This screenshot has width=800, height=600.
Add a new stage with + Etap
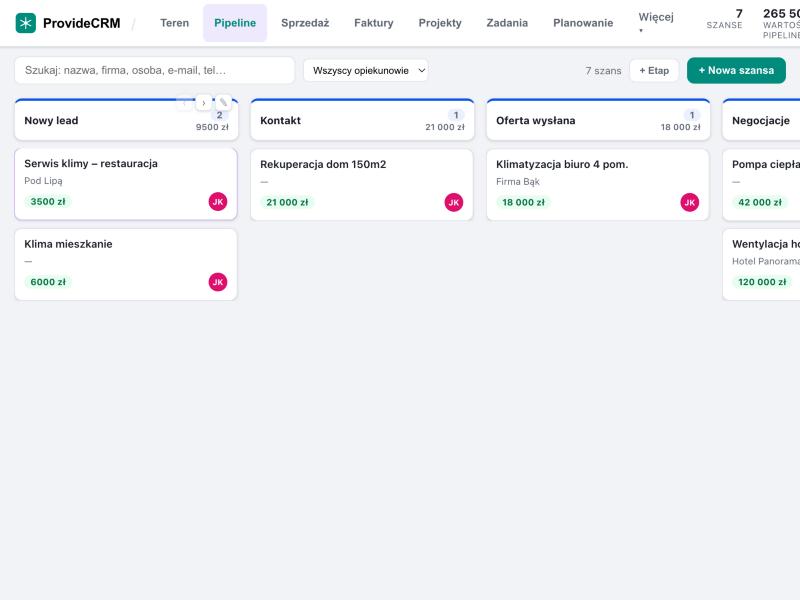[x=654, y=70]
